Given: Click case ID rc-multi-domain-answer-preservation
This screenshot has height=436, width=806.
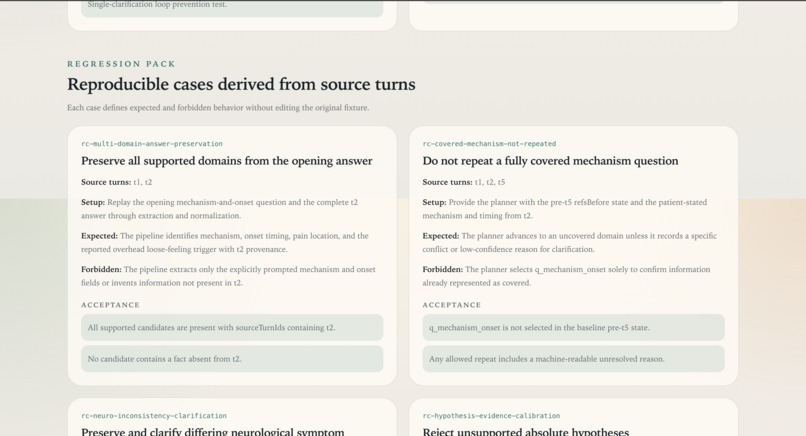Looking at the screenshot, I should click(152, 143).
